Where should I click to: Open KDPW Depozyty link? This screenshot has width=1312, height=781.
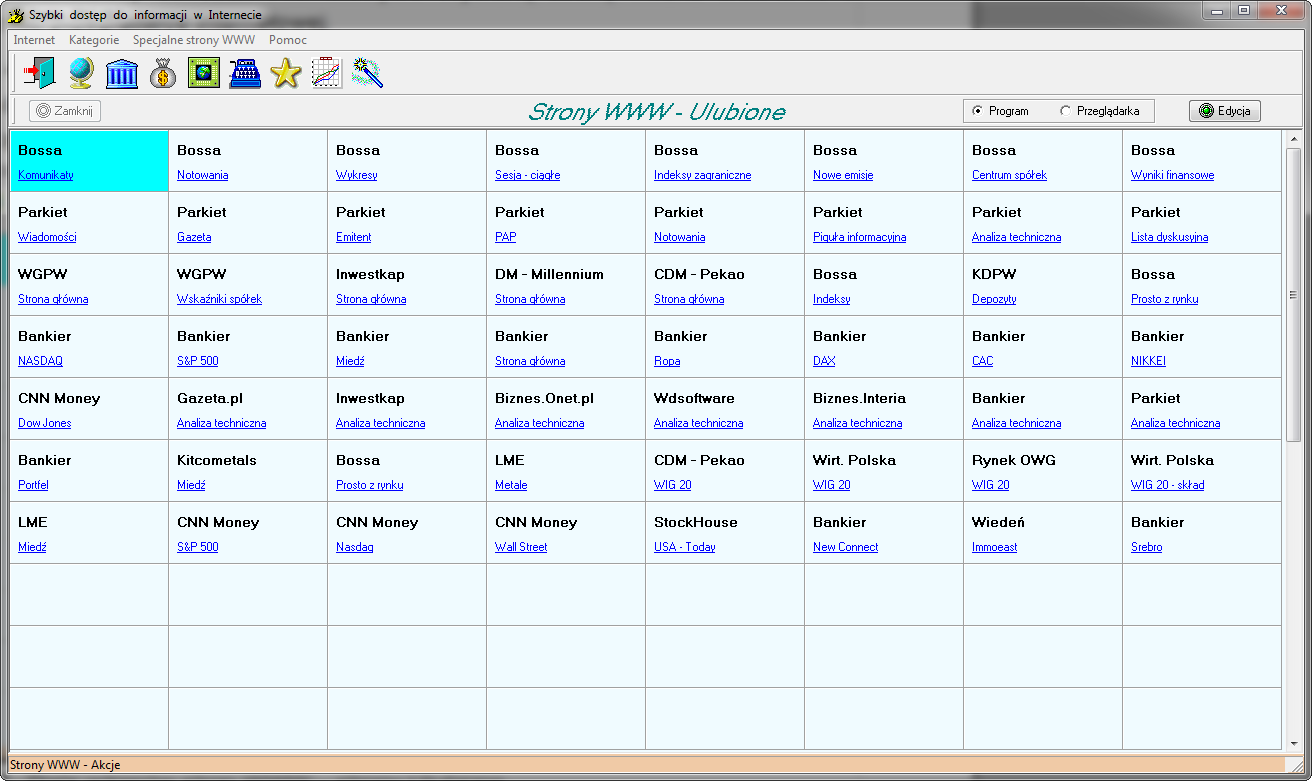994,299
